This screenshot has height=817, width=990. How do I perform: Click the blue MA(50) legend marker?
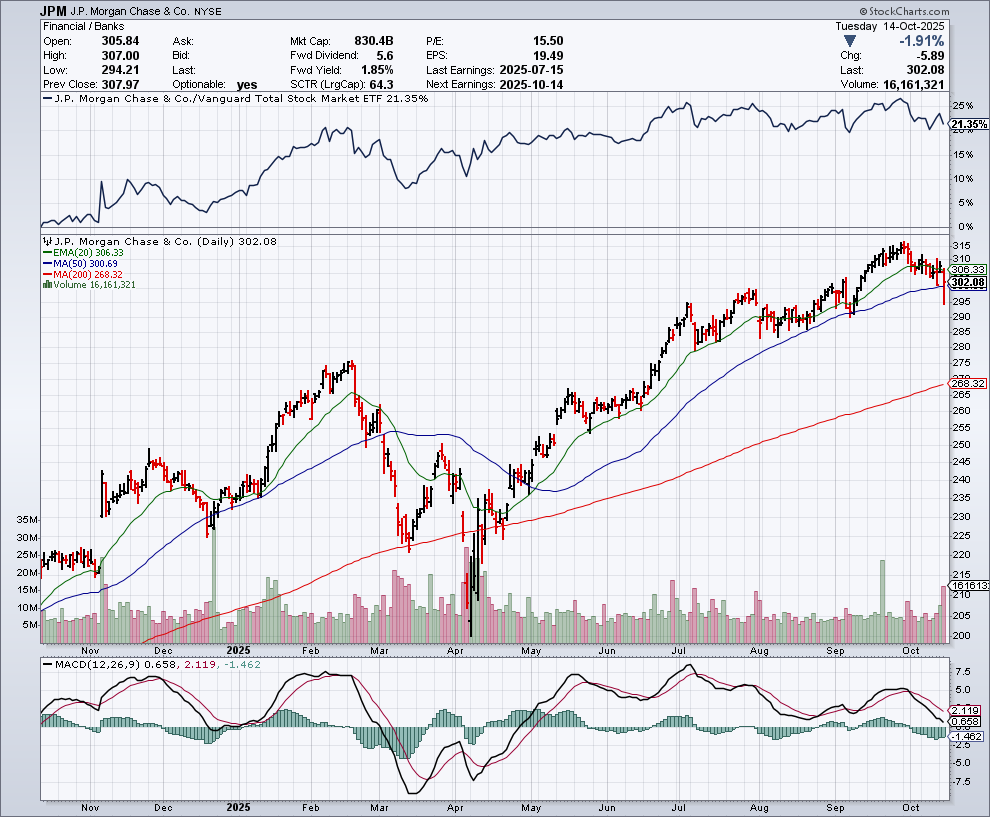[x=44, y=263]
